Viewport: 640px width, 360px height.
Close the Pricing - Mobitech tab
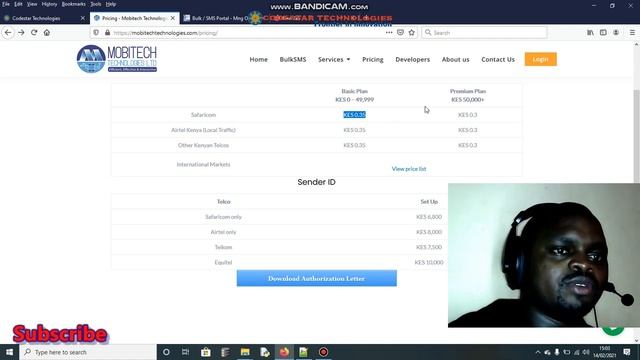(x=173, y=18)
